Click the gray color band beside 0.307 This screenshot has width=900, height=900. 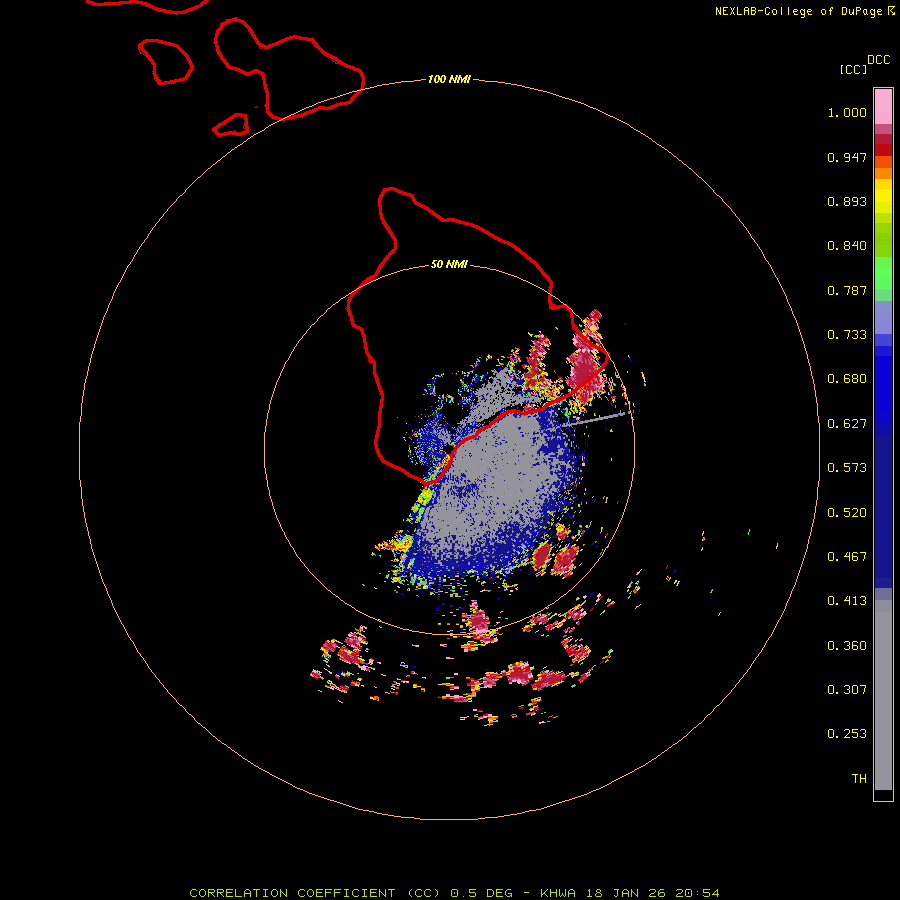[883, 695]
